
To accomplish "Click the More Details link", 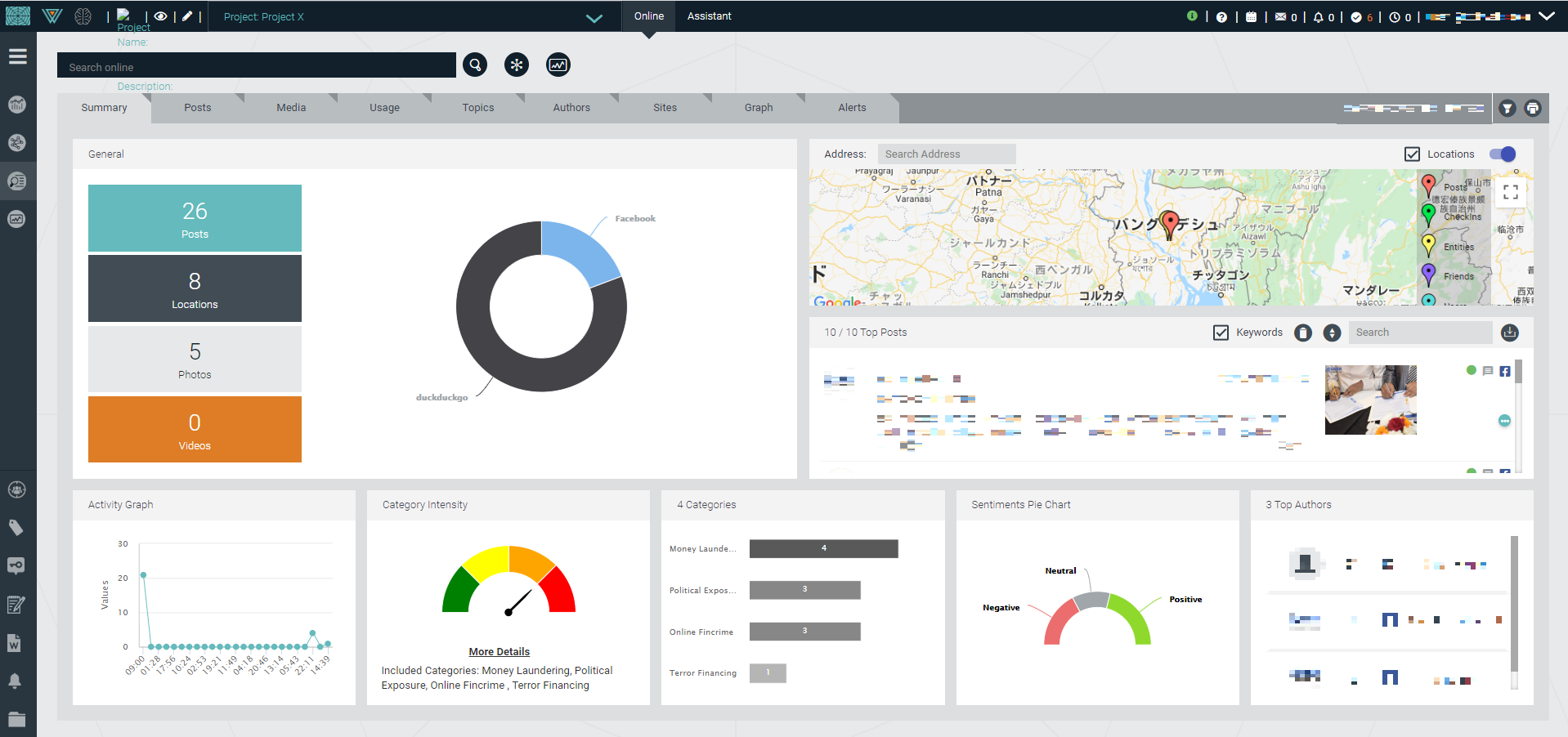I will coord(499,652).
